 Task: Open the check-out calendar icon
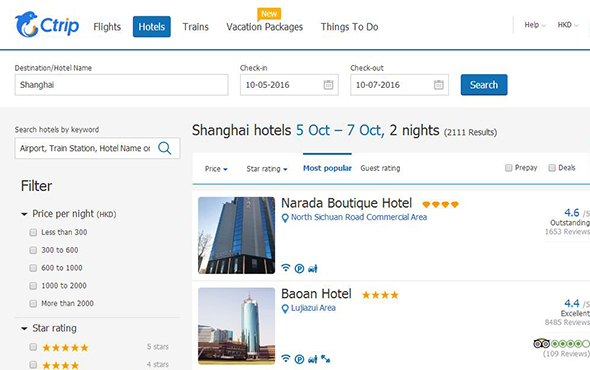pyautogui.click(x=438, y=85)
